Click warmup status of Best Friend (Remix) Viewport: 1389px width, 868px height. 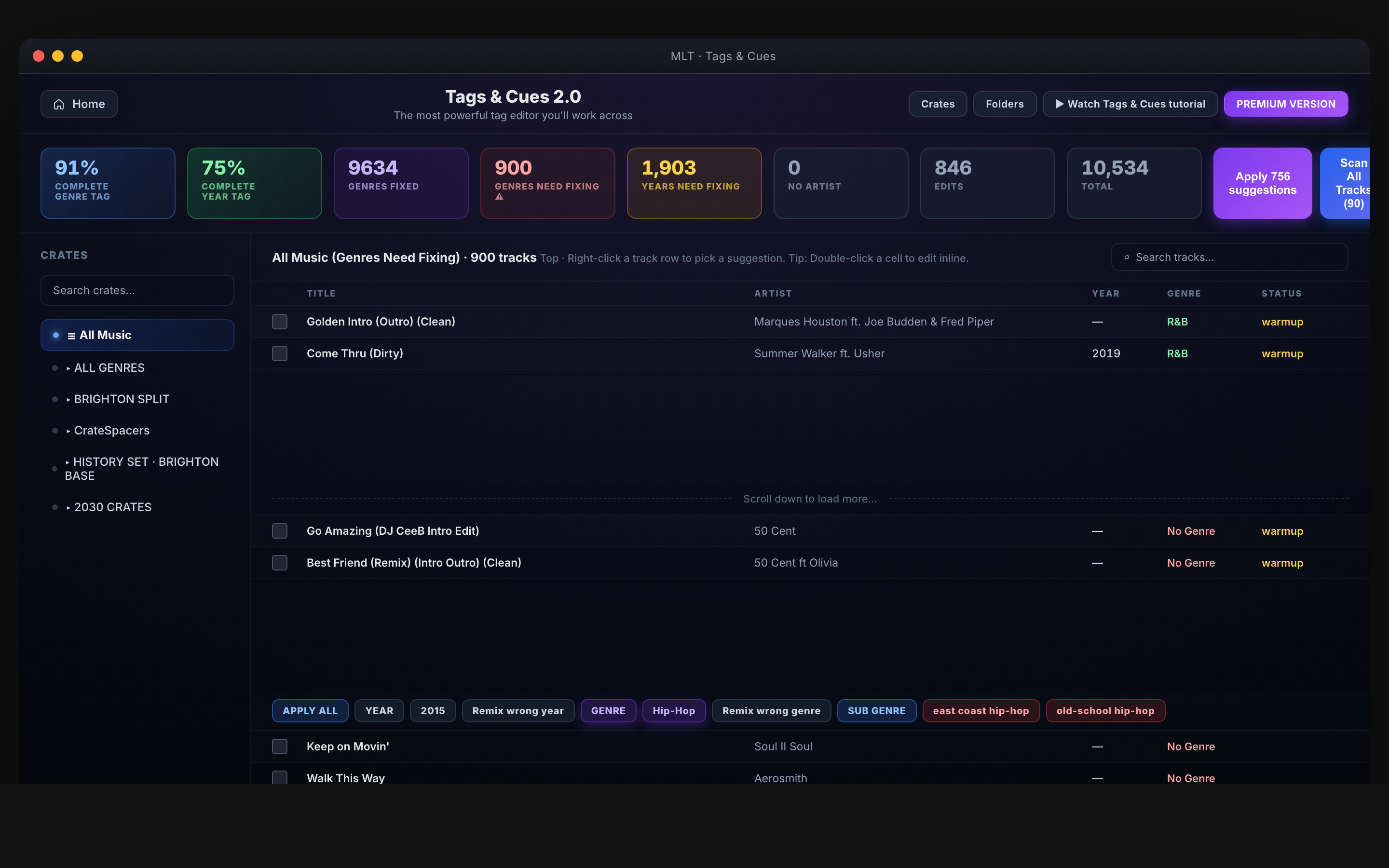1282,563
